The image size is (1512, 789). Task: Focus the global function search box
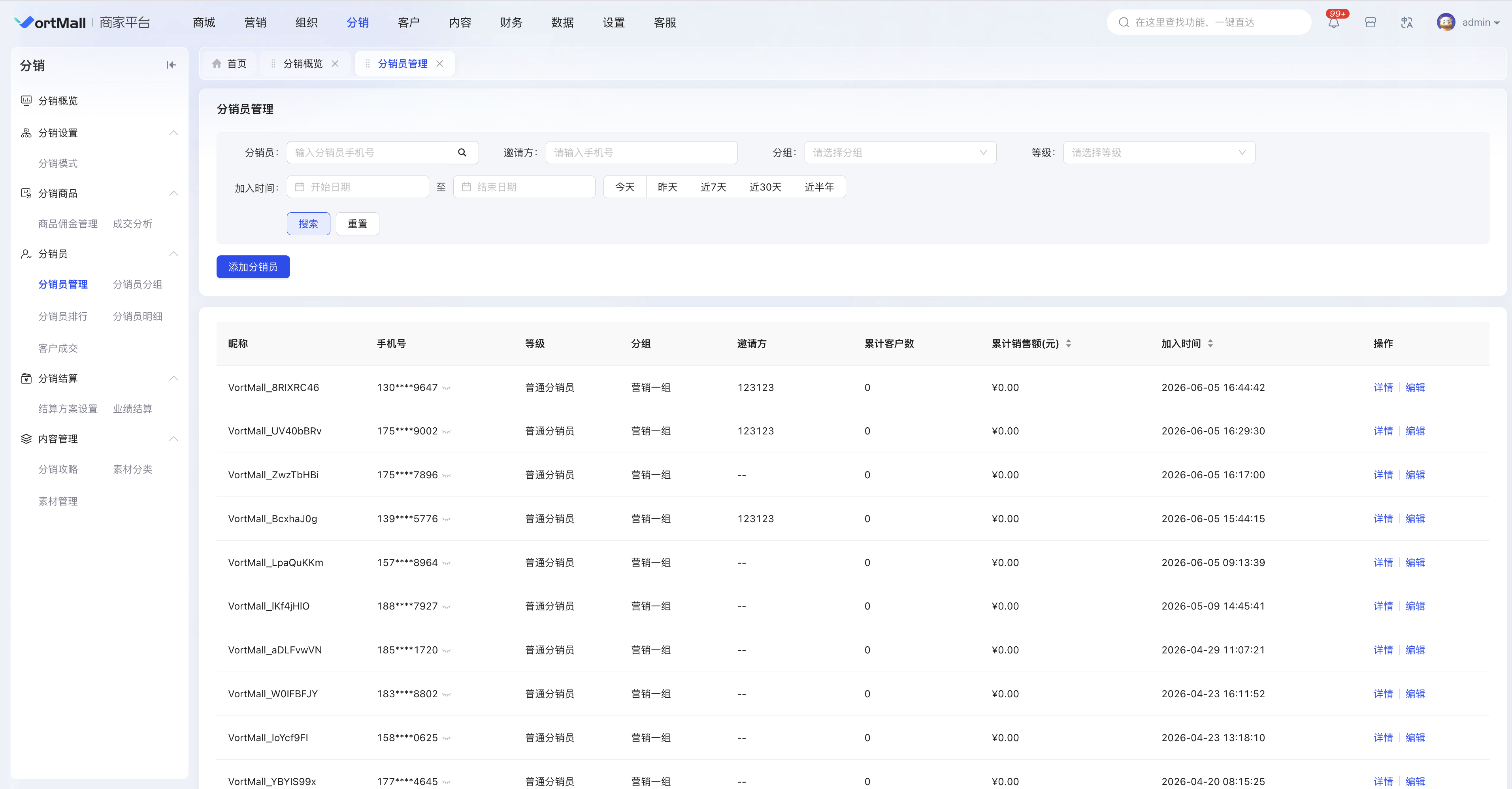pos(1209,22)
